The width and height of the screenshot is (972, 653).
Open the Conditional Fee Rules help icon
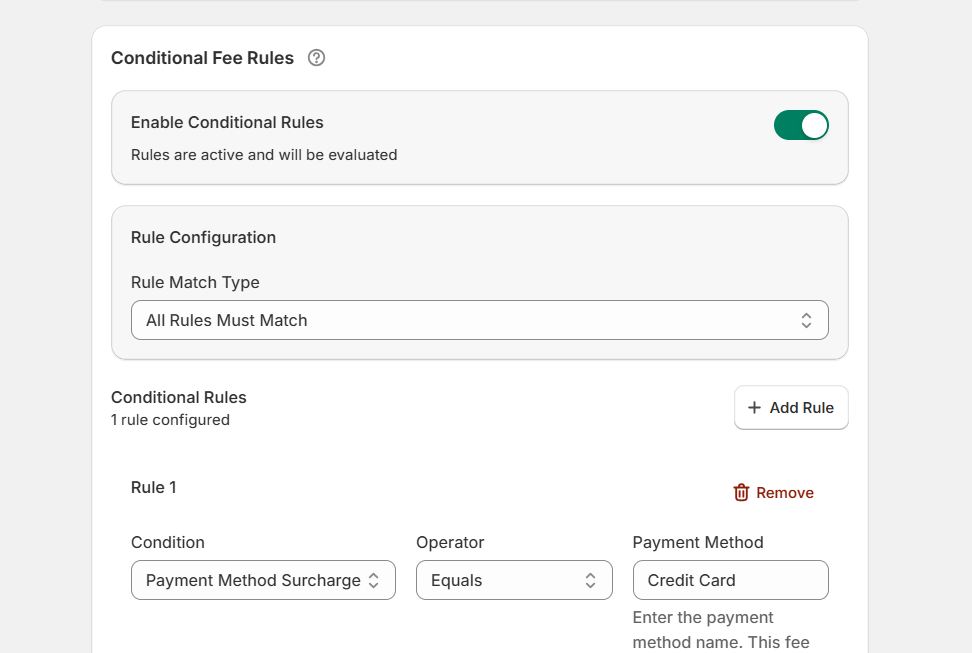point(316,58)
